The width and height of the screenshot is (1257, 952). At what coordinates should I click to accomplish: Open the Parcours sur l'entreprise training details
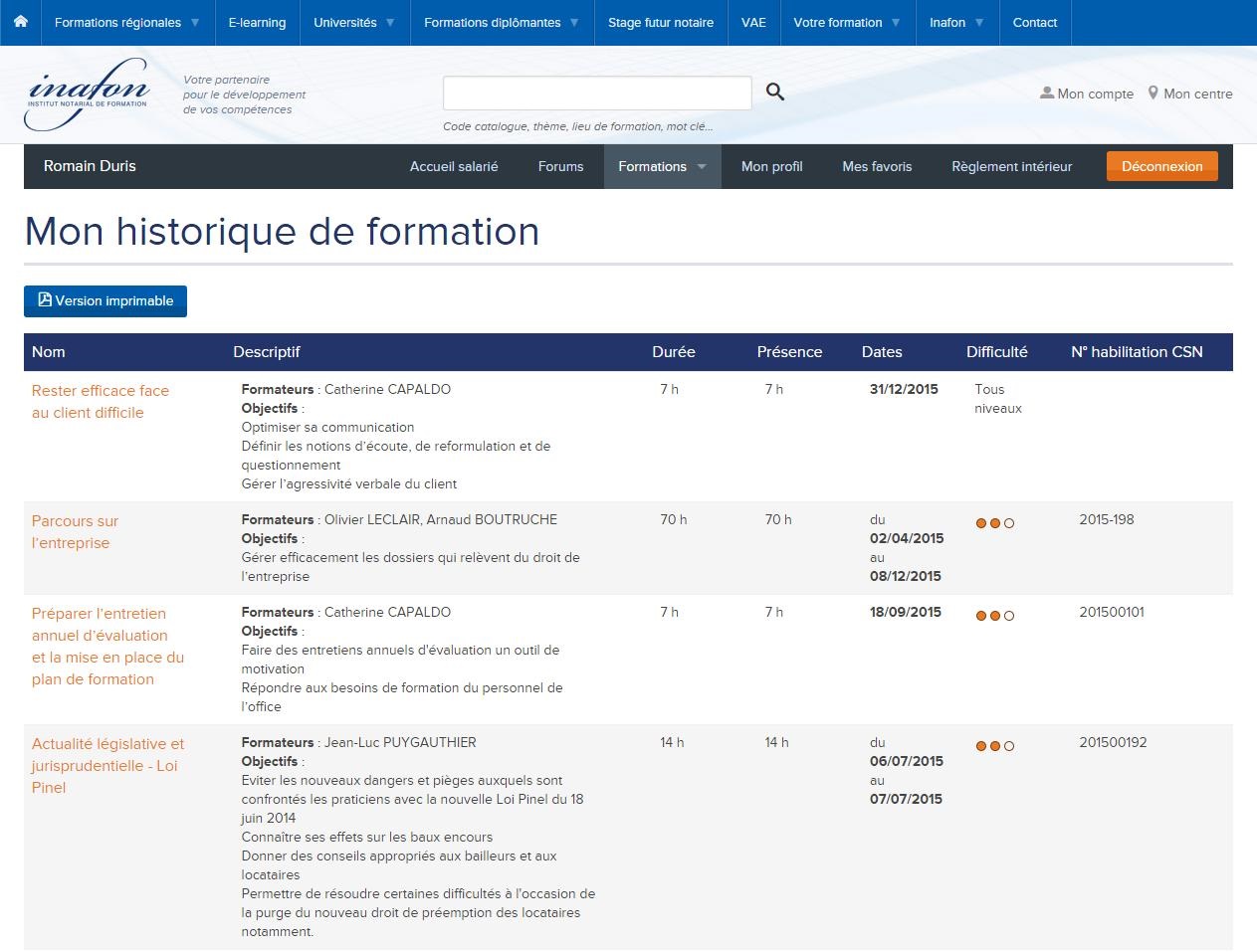click(75, 531)
